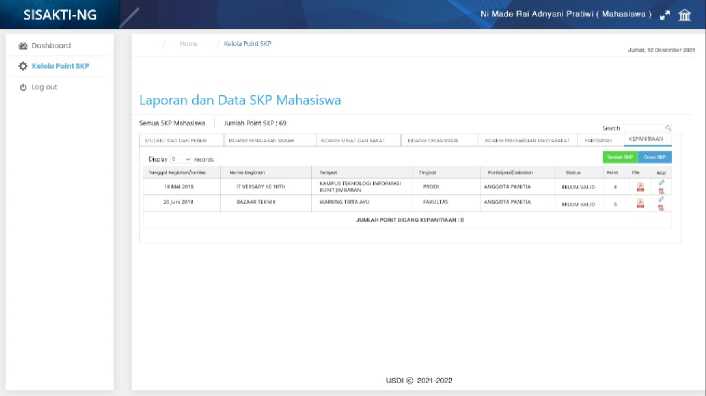This screenshot has height=396, width=706.
Task: Click BELUM VALID status in Bazaar Teknik row
Action: 578,204
